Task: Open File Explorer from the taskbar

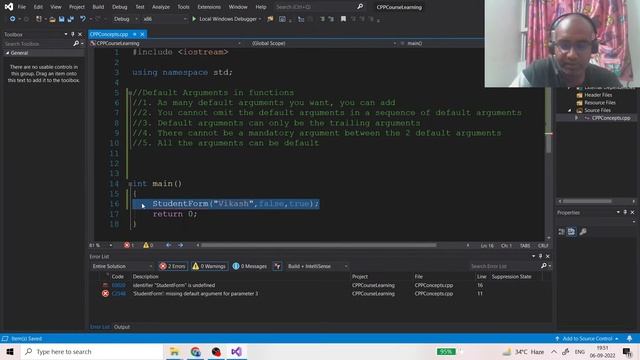Action: click(x=174, y=351)
